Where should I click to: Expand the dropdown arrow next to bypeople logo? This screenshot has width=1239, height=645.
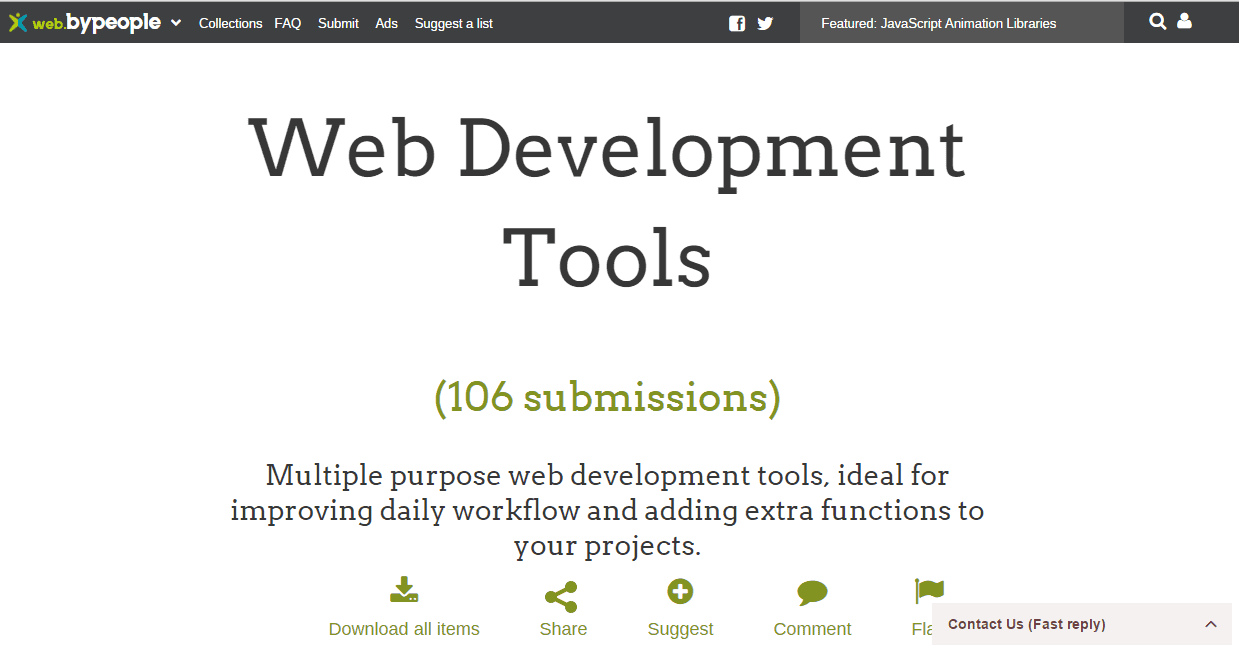pos(176,23)
